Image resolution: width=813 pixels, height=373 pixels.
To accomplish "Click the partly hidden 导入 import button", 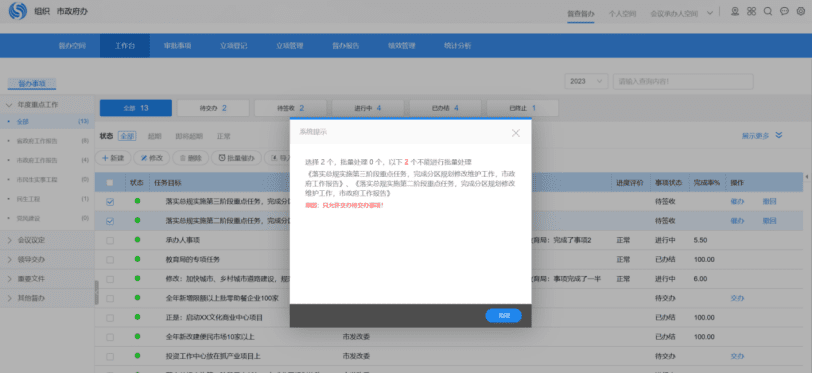I will click(277, 158).
